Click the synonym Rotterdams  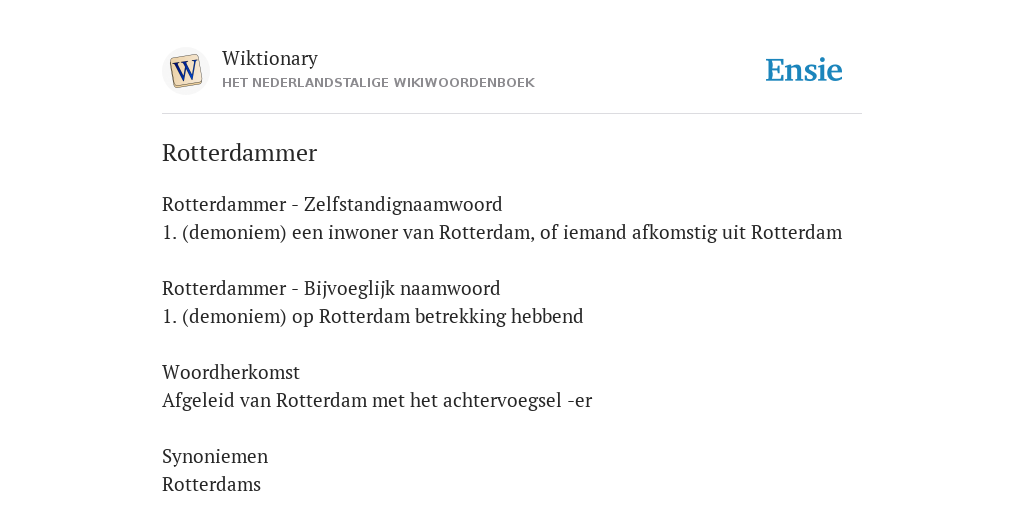pyautogui.click(x=211, y=485)
